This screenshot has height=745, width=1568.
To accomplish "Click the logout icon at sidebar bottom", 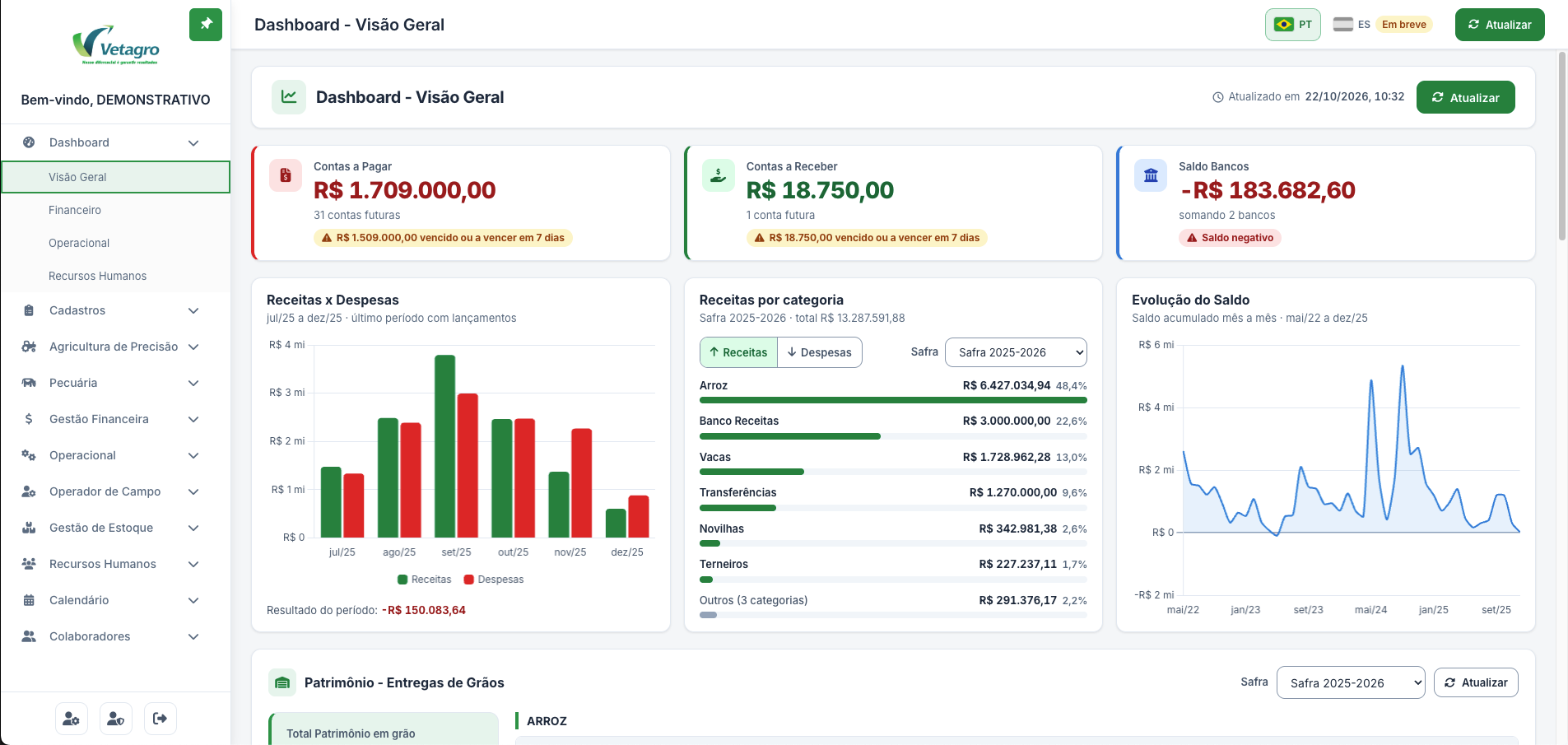I will tap(161, 719).
